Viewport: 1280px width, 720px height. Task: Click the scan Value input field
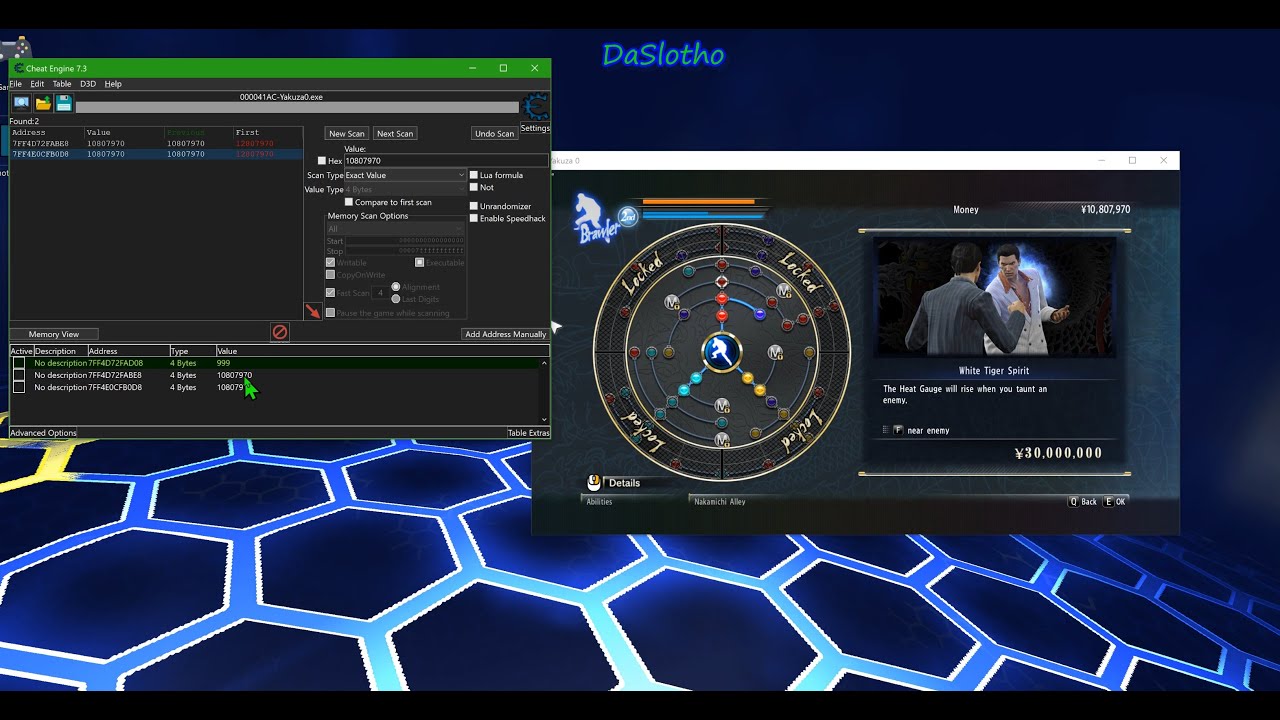(x=446, y=160)
